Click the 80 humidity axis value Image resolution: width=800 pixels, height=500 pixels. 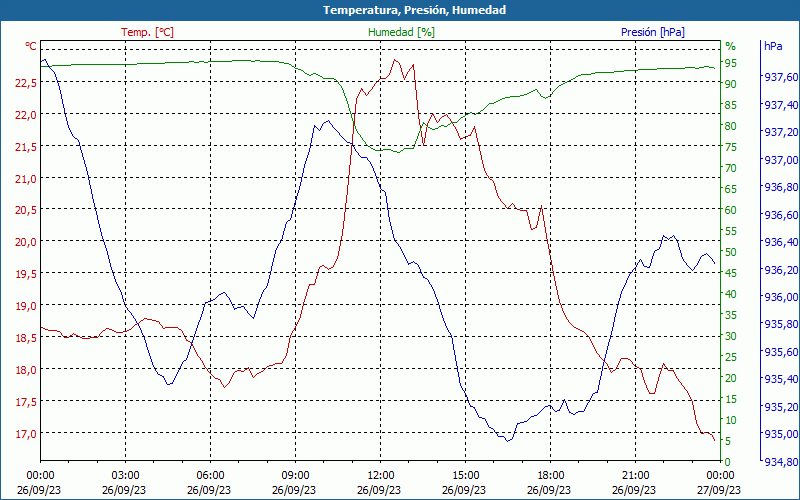[731, 126]
